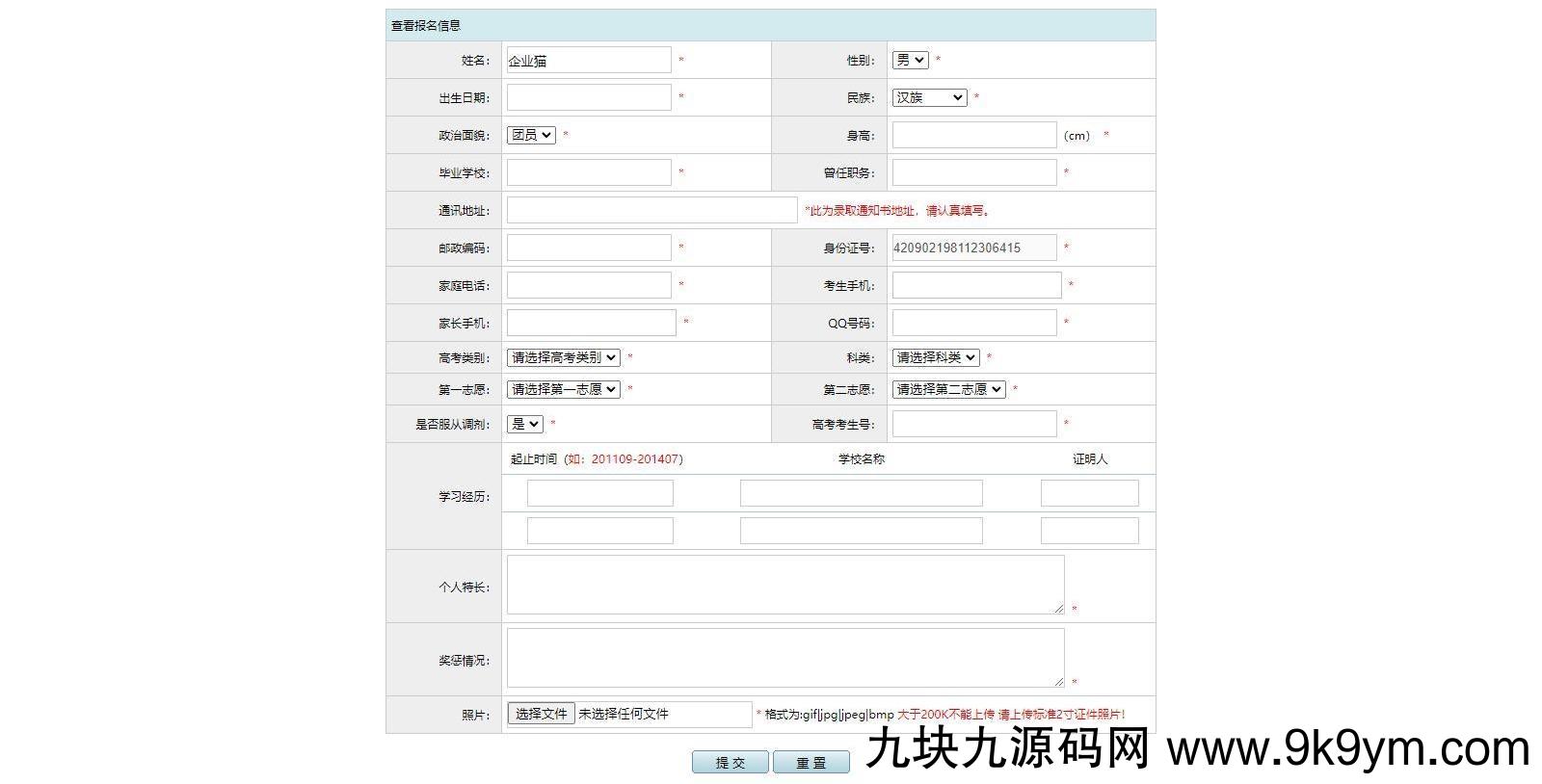The height and width of the screenshot is (784, 1542).
Task: Click the 提交 submit button
Action: click(x=730, y=762)
